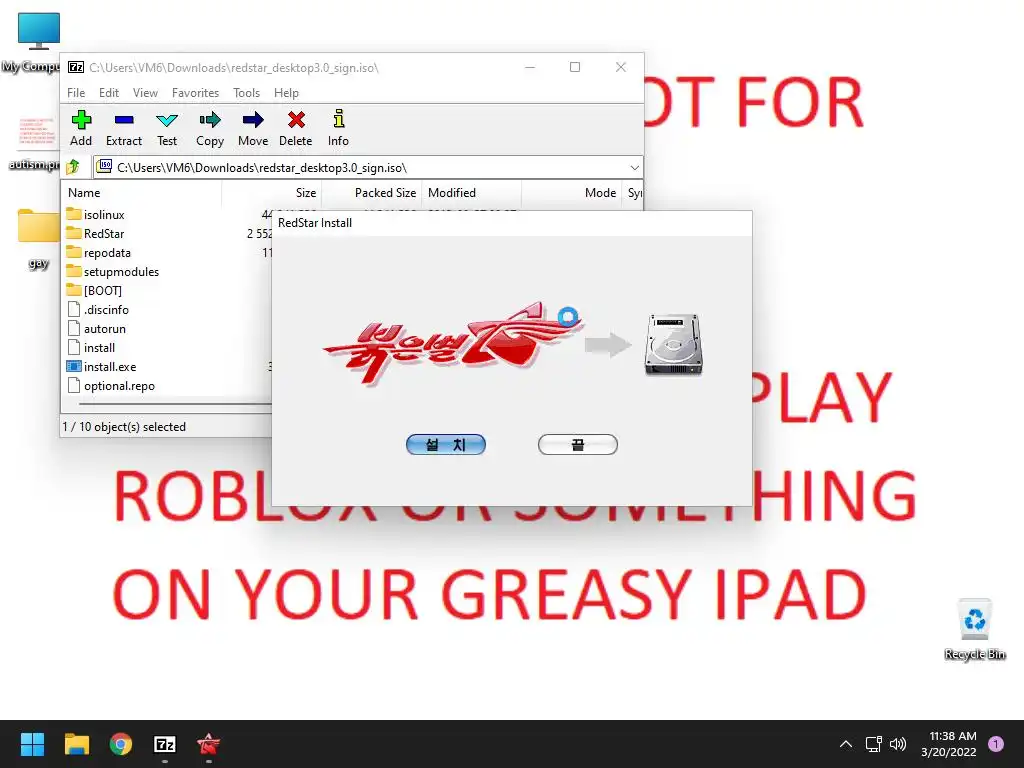
Task: Choose the Move toolbar icon
Action: tap(253, 128)
